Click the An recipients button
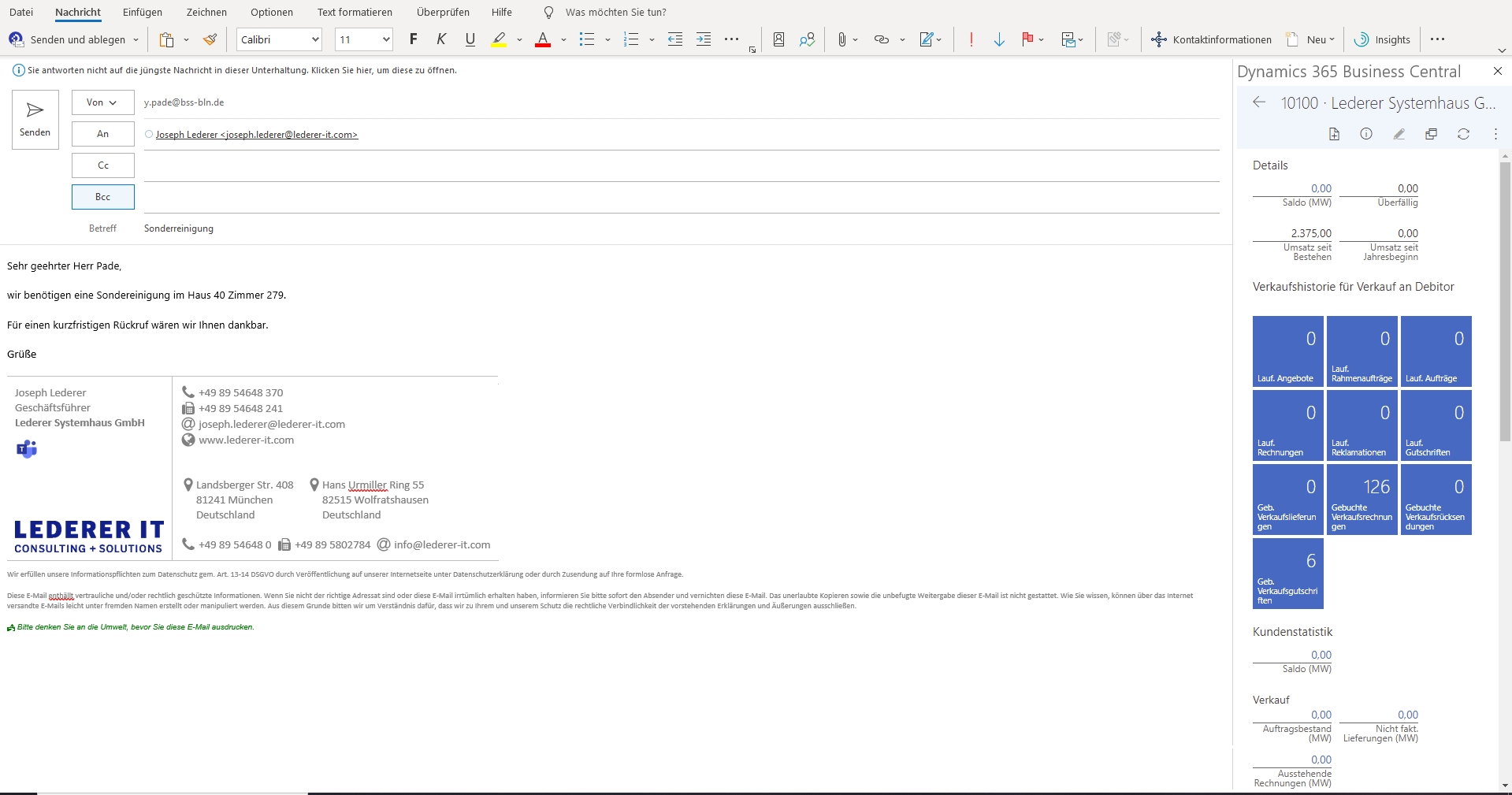 [102, 134]
